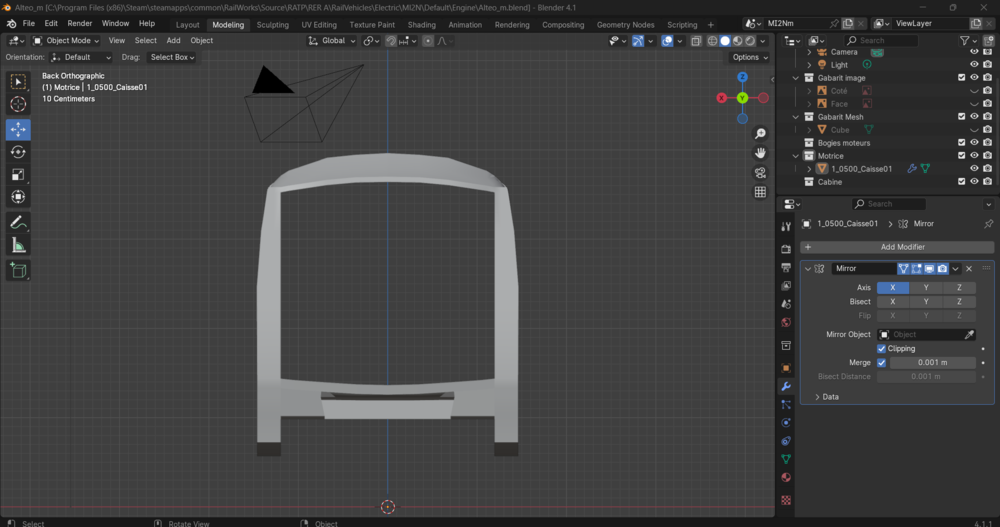The width and height of the screenshot is (1000, 527).
Task: Enable the Clipping checkbox
Action: click(881, 348)
